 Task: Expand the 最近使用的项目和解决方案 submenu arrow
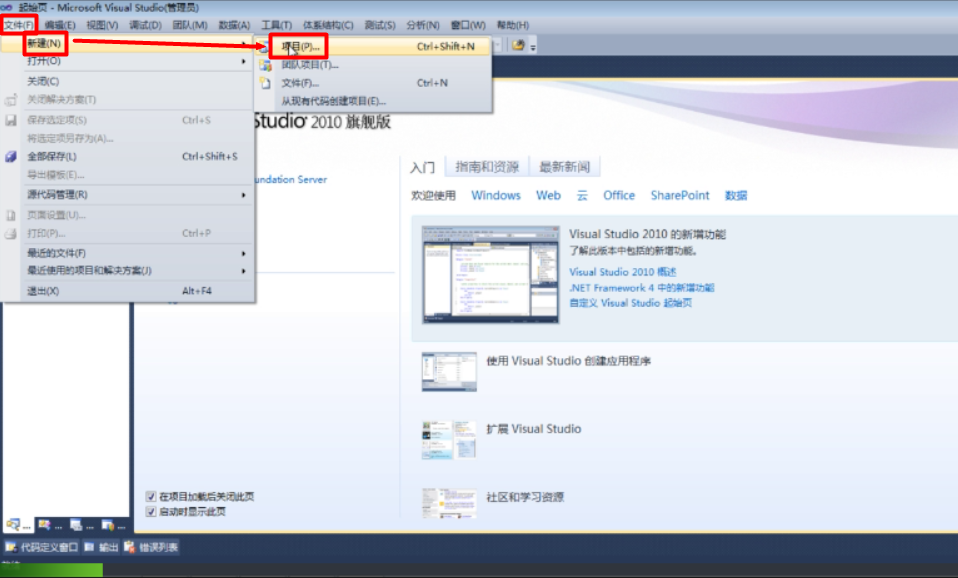(243, 271)
